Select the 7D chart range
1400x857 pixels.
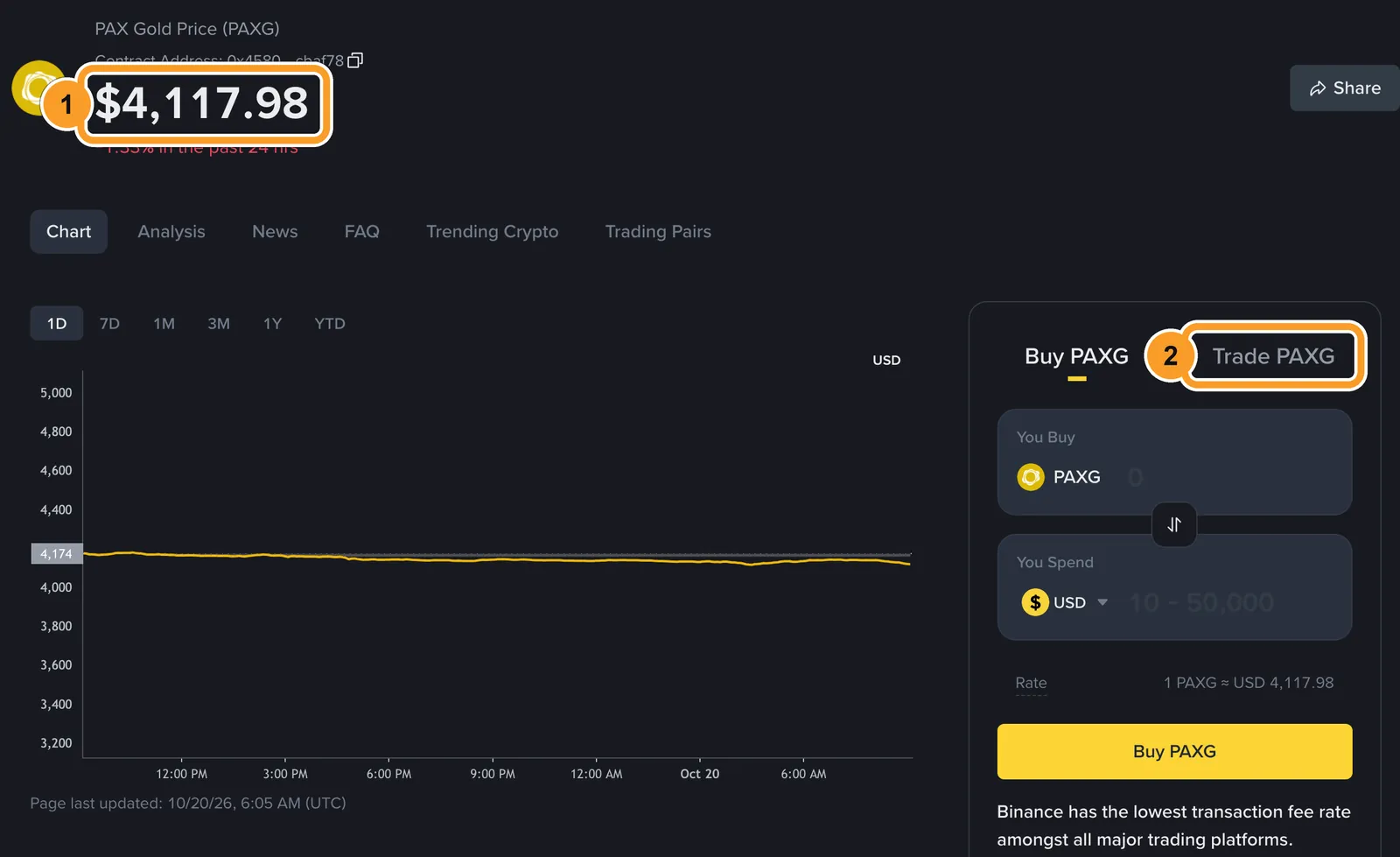[109, 324]
